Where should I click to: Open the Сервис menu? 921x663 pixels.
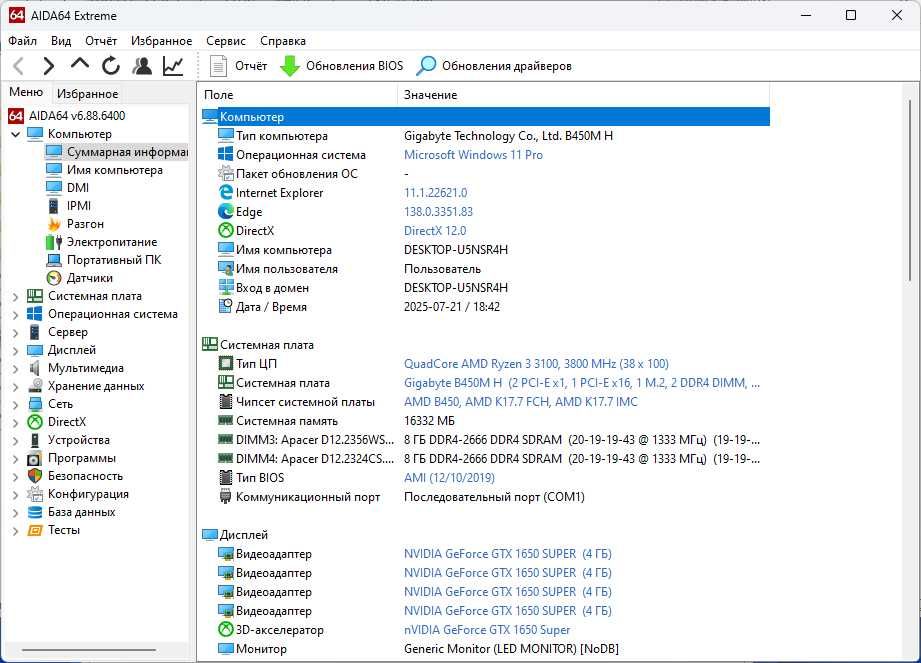coord(226,41)
